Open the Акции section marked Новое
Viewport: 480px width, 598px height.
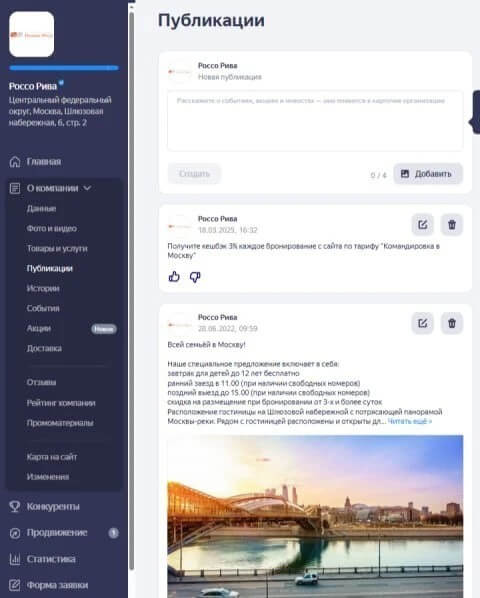pos(39,328)
